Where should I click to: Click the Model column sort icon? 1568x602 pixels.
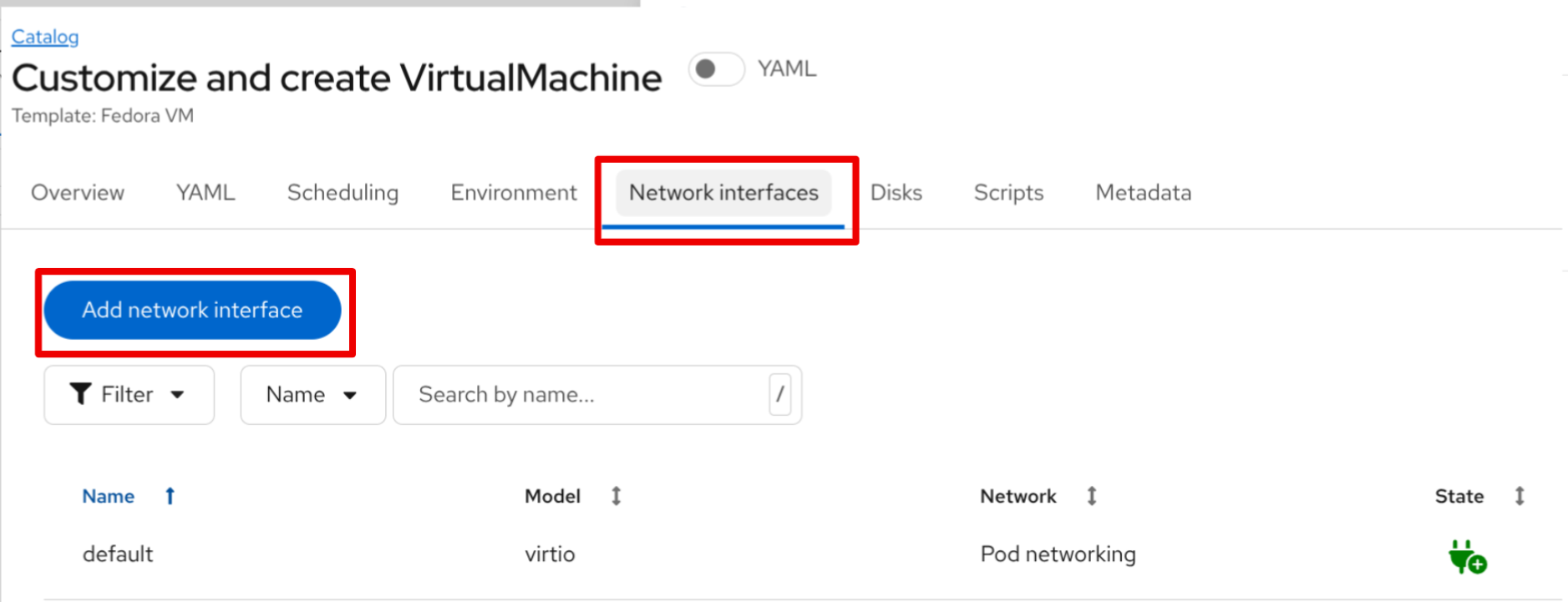(x=616, y=496)
